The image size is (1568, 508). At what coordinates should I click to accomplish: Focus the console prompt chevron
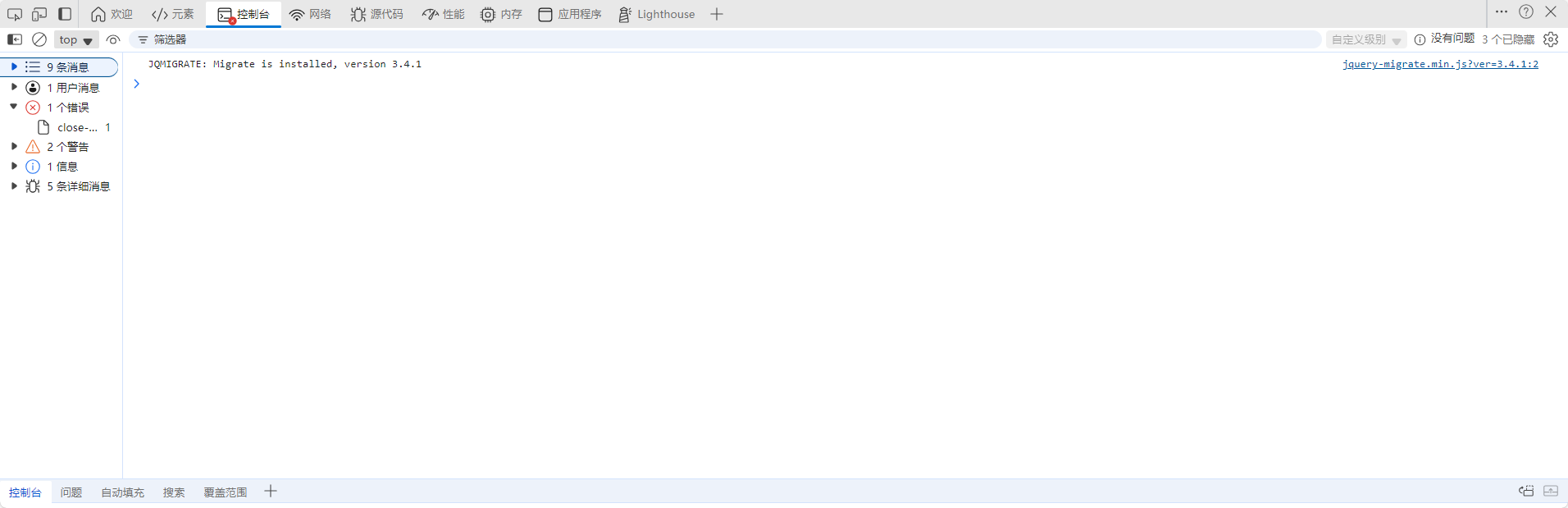pos(136,84)
